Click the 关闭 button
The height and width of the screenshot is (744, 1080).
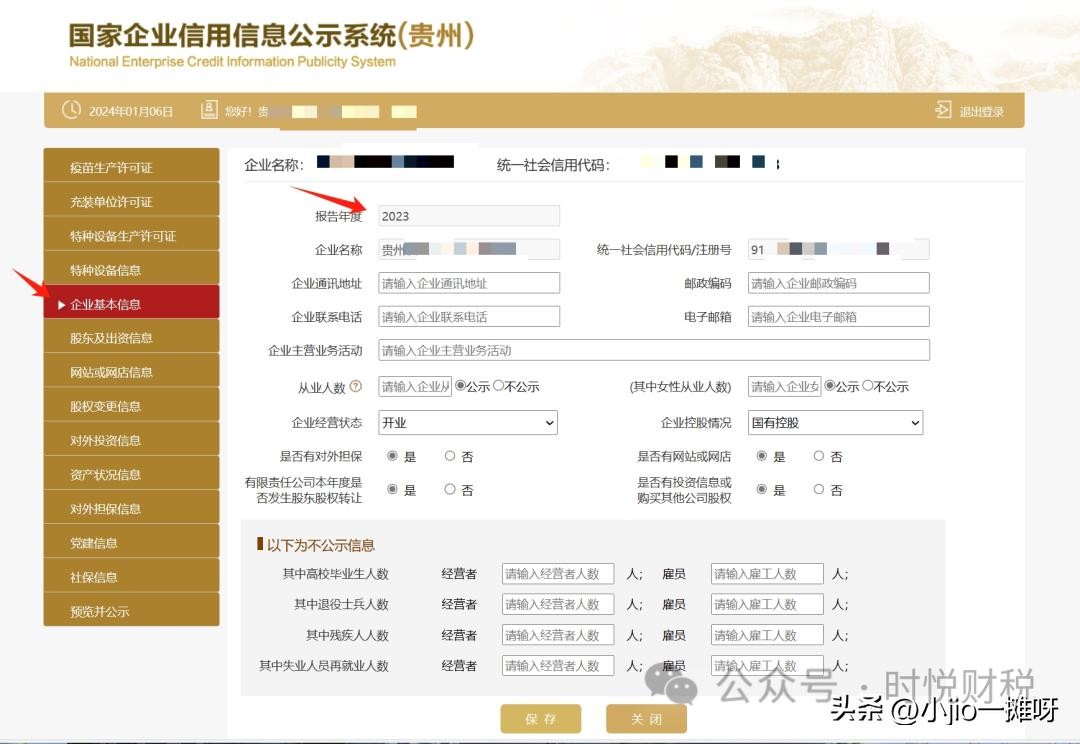click(646, 719)
